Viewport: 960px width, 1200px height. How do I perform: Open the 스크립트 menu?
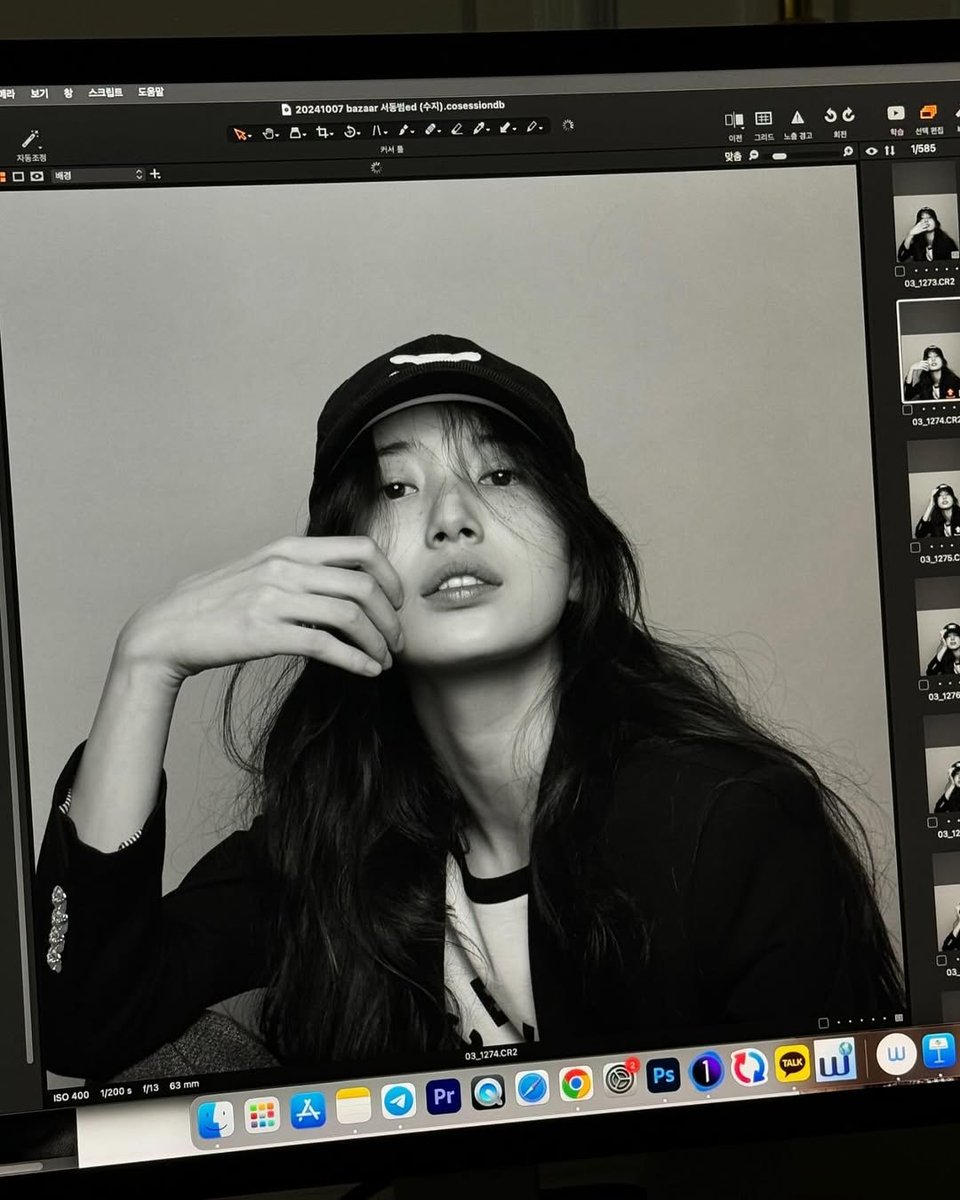(x=106, y=92)
